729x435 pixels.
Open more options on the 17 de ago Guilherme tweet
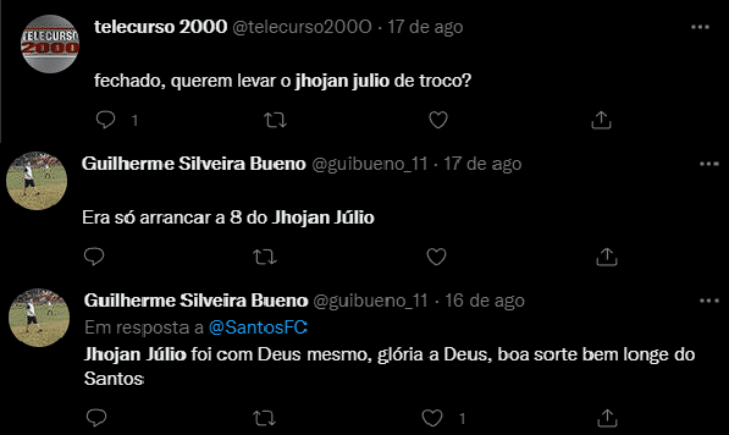[708, 163]
